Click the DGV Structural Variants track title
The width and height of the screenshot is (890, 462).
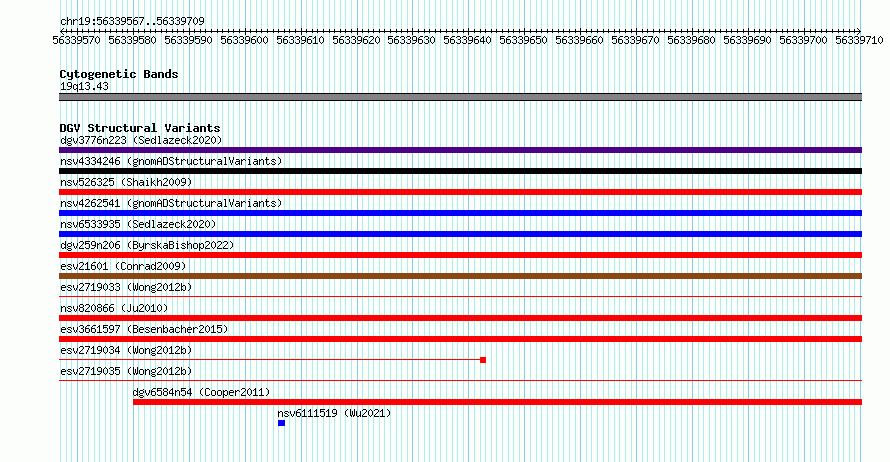tap(140, 128)
